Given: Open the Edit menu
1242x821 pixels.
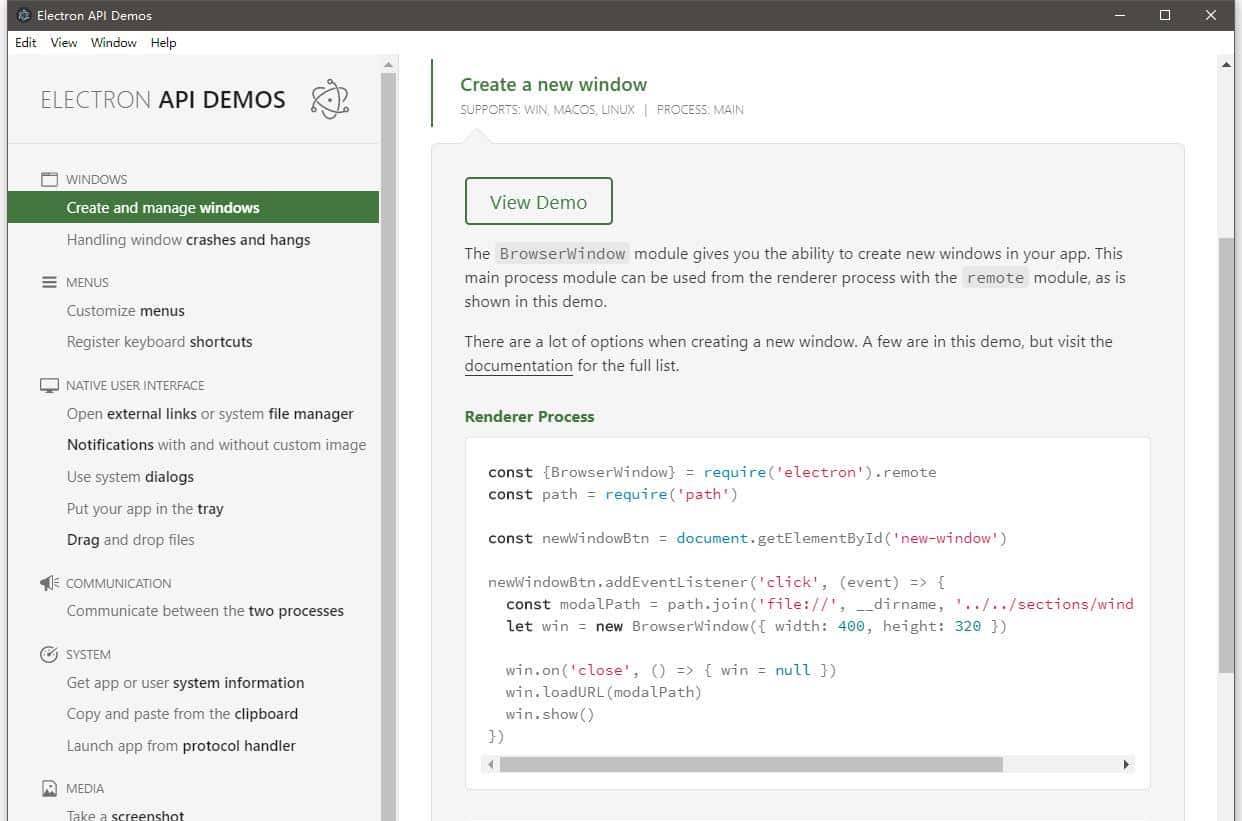Looking at the screenshot, I should point(26,43).
